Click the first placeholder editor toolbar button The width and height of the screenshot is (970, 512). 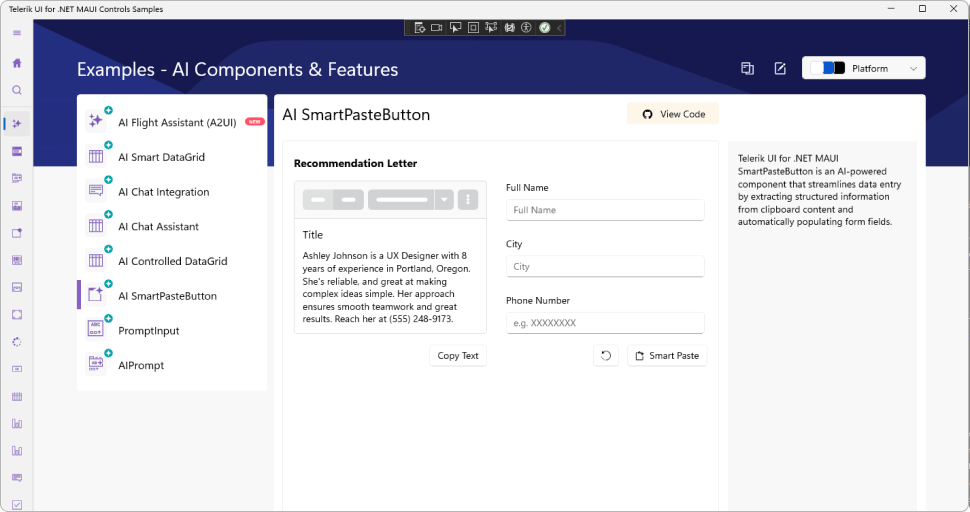[318, 200]
